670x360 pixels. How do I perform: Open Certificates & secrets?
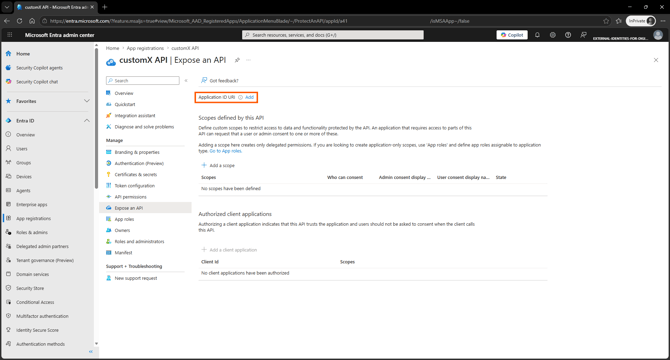(136, 175)
